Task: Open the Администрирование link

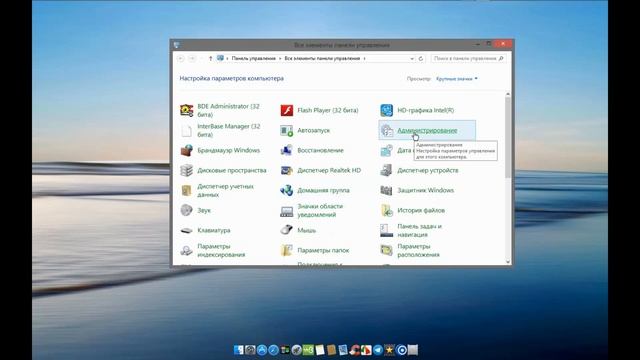Action: [427, 130]
